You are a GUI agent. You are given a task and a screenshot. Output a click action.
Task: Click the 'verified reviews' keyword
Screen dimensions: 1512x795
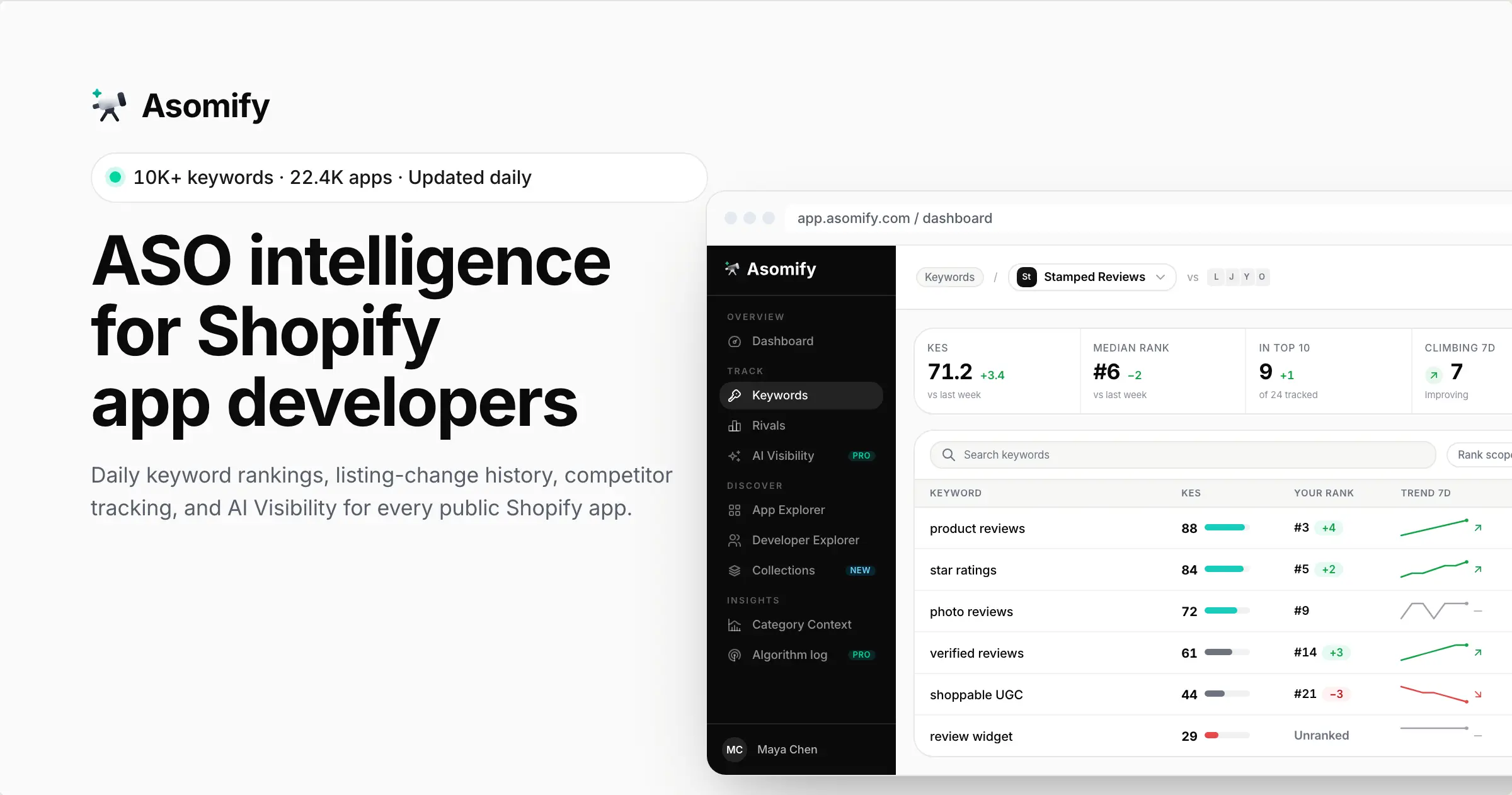976,653
